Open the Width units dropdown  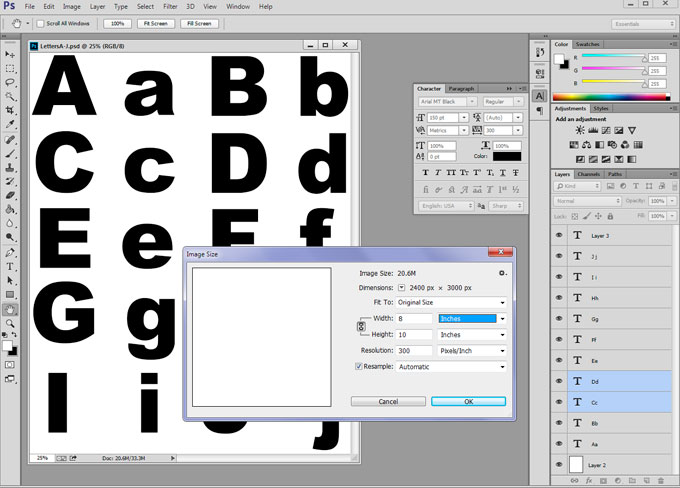point(472,318)
